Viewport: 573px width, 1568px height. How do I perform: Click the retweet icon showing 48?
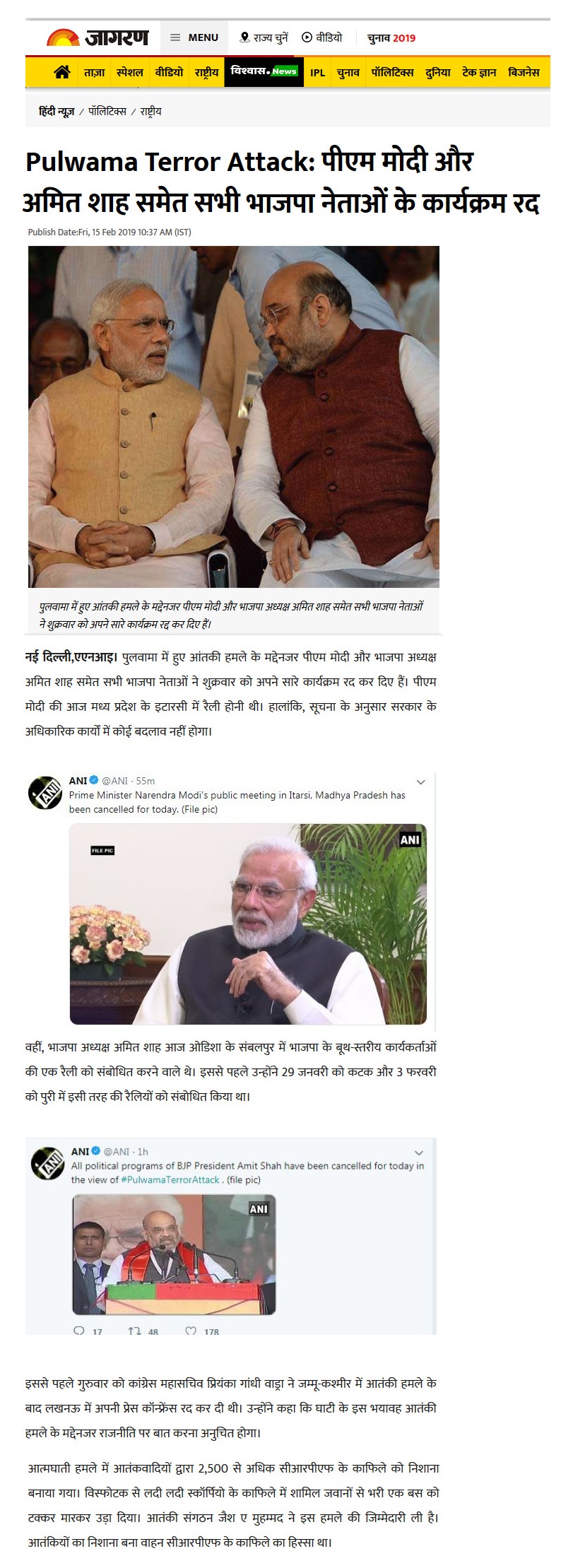(x=134, y=1331)
